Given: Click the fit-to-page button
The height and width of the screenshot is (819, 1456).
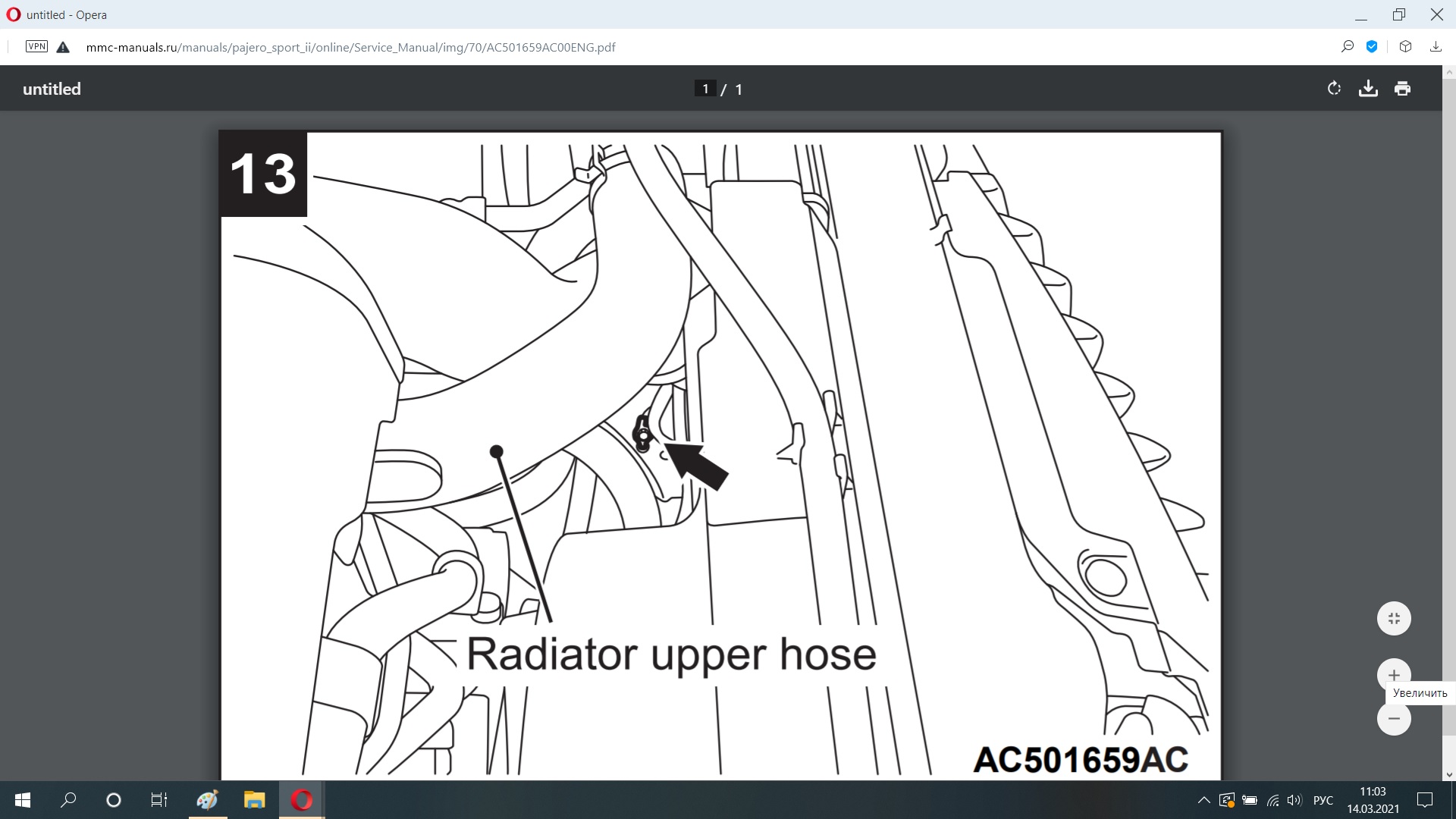Looking at the screenshot, I should (x=1394, y=618).
